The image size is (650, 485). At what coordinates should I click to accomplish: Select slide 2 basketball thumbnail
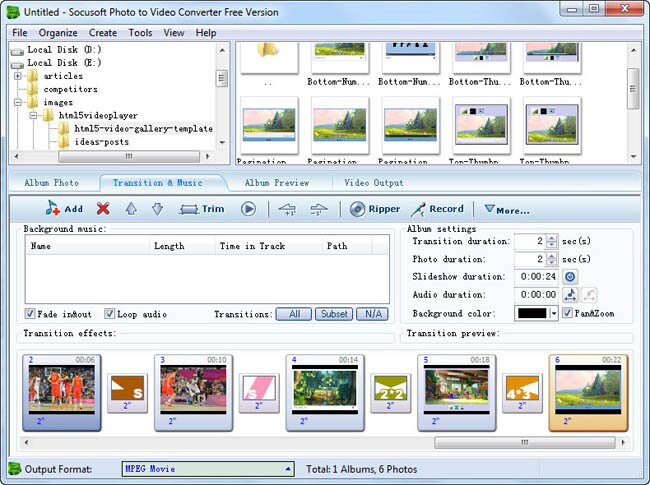pos(62,392)
